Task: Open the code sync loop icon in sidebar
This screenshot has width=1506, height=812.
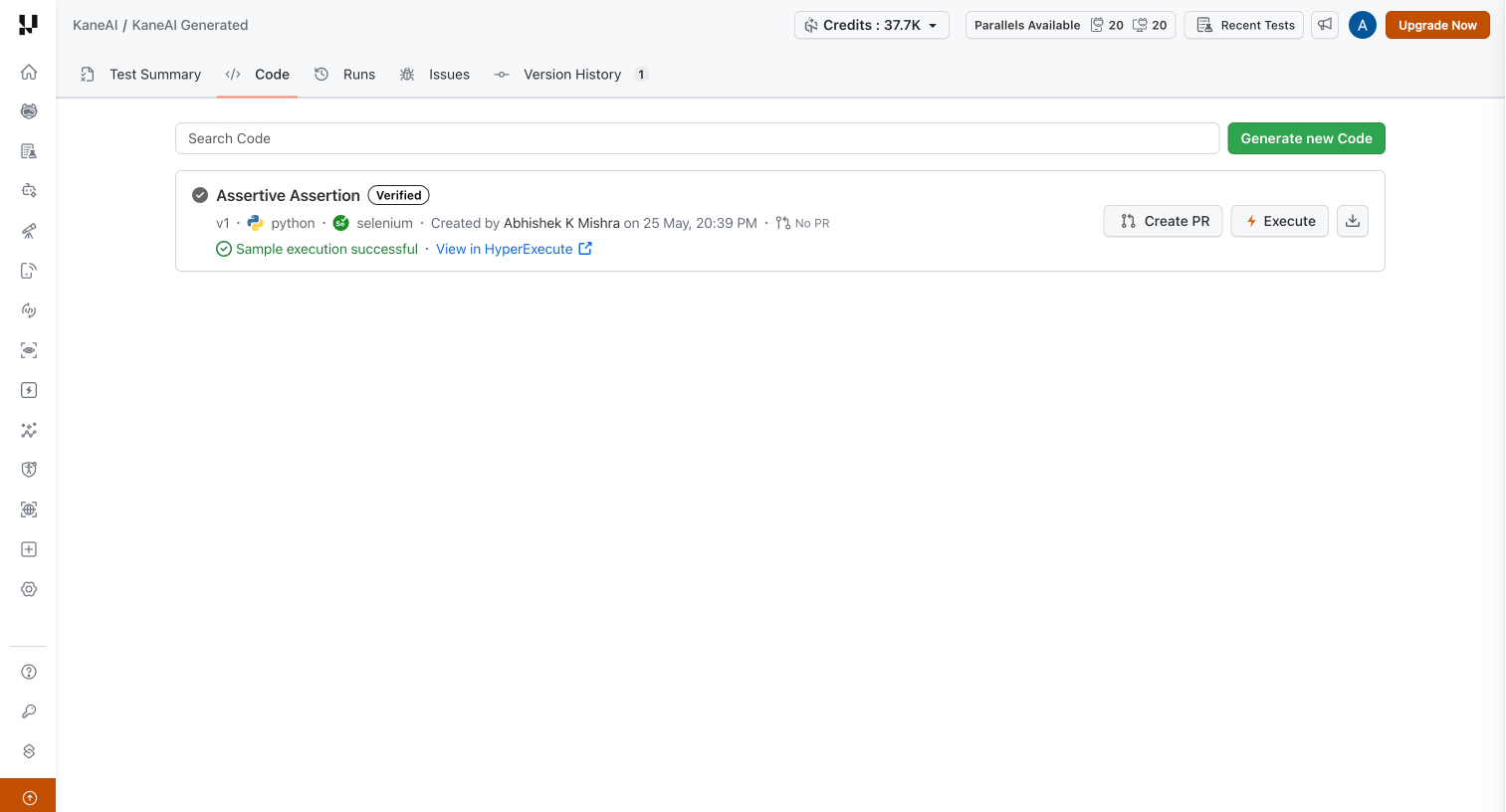Action: click(x=29, y=310)
